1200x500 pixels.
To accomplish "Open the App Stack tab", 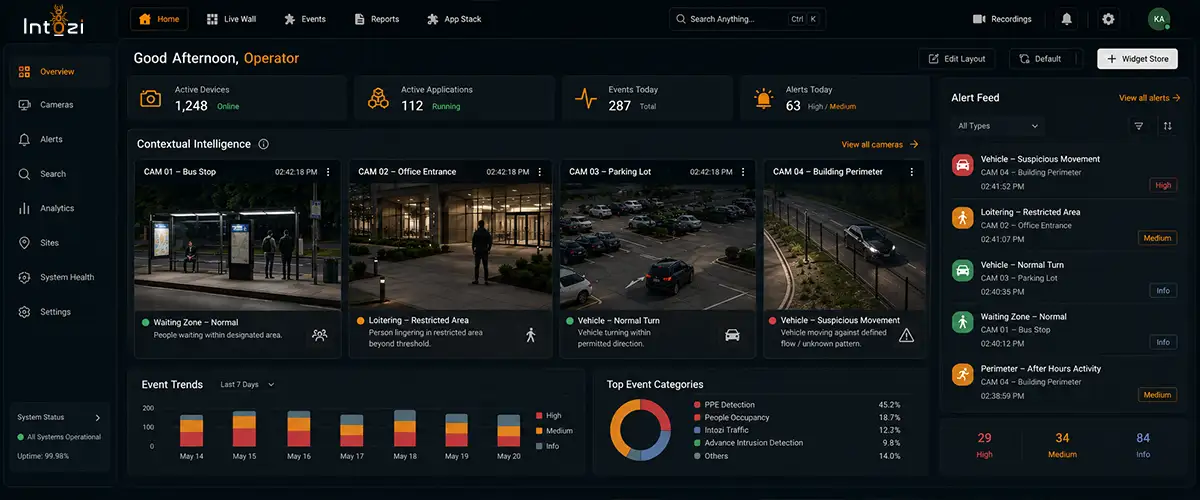I will tap(455, 19).
